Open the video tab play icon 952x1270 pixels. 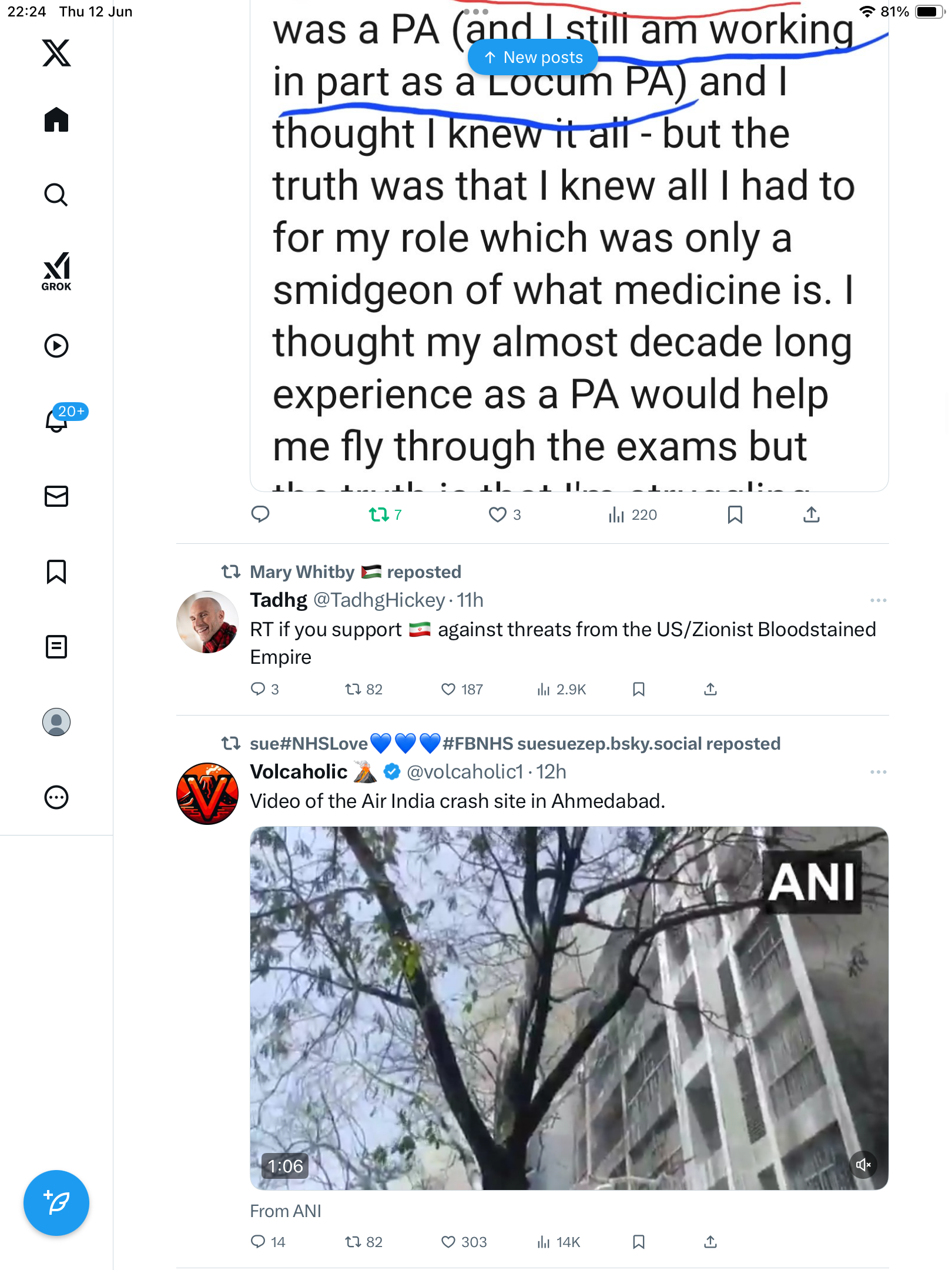pyautogui.click(x=56, y=346)
